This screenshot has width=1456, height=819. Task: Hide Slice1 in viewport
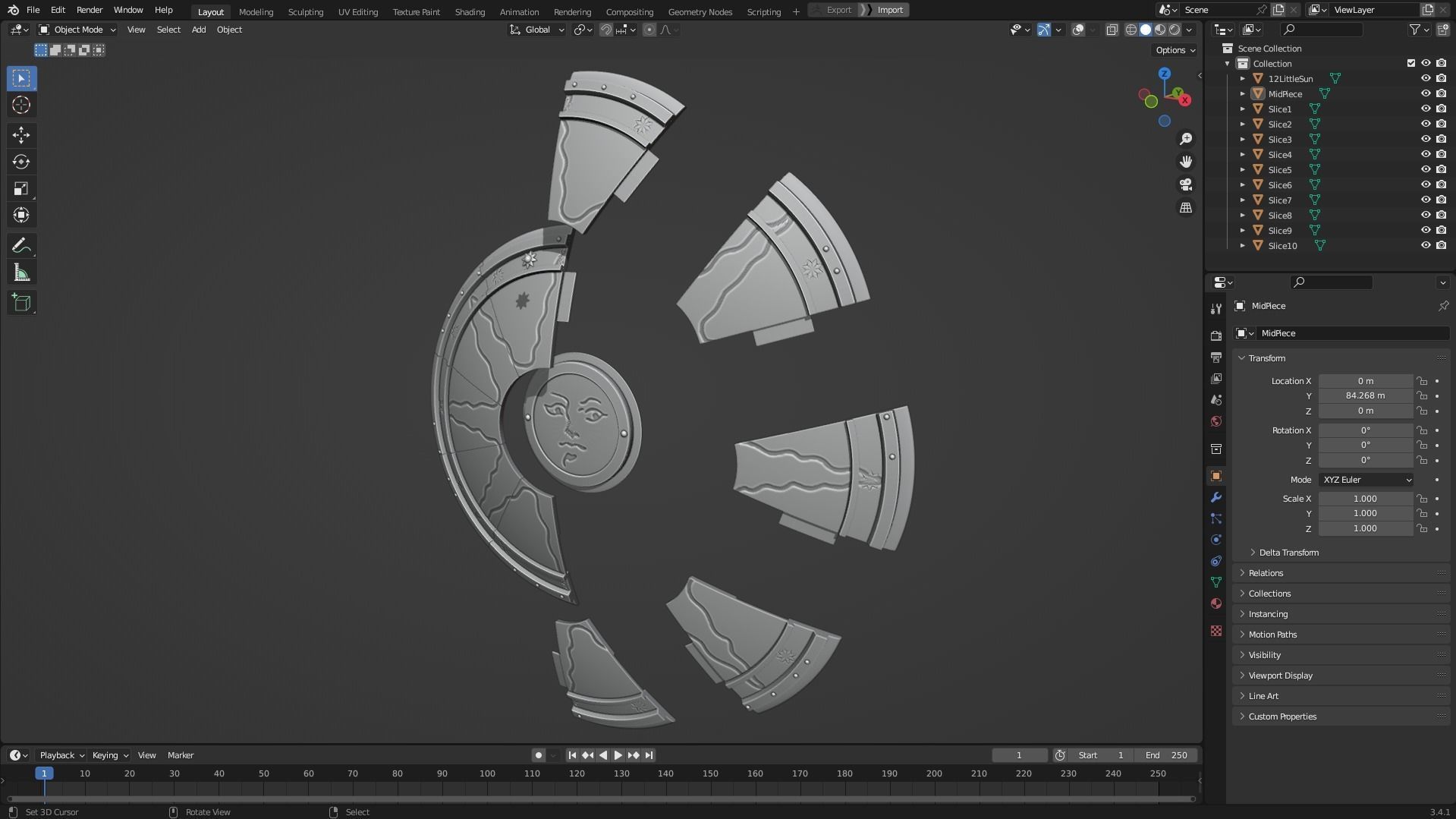1426,109
